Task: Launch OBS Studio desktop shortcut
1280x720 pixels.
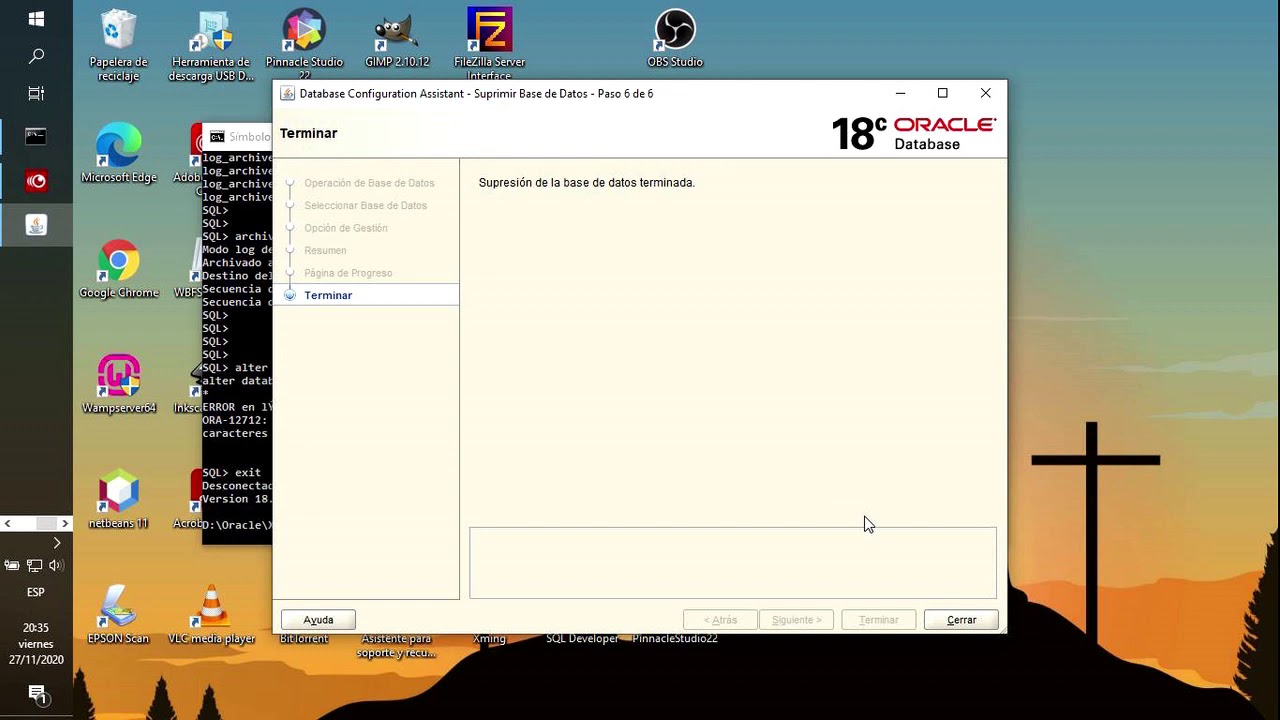Action: pos(675,40)
